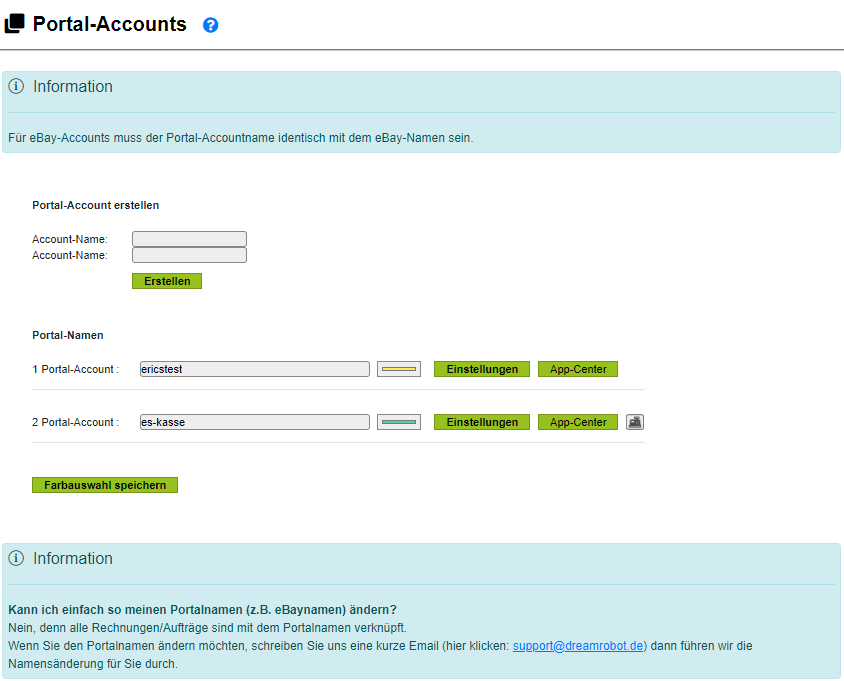Open the blue help question mark icon

coord(210,25)
